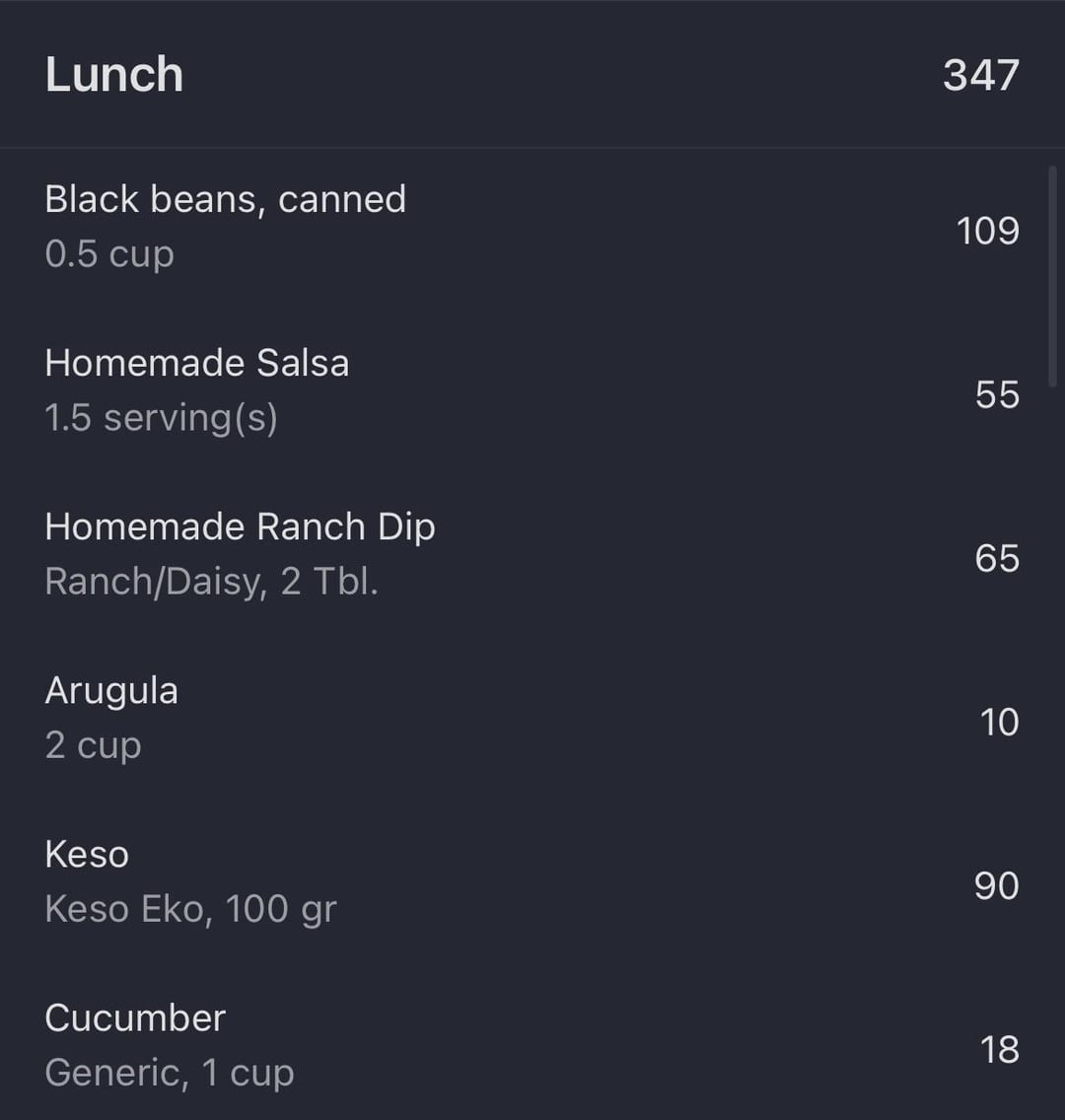1065x1120 pixels.
Task: Select the 1.5 serving(s) amount
Action: pos(161,418)
